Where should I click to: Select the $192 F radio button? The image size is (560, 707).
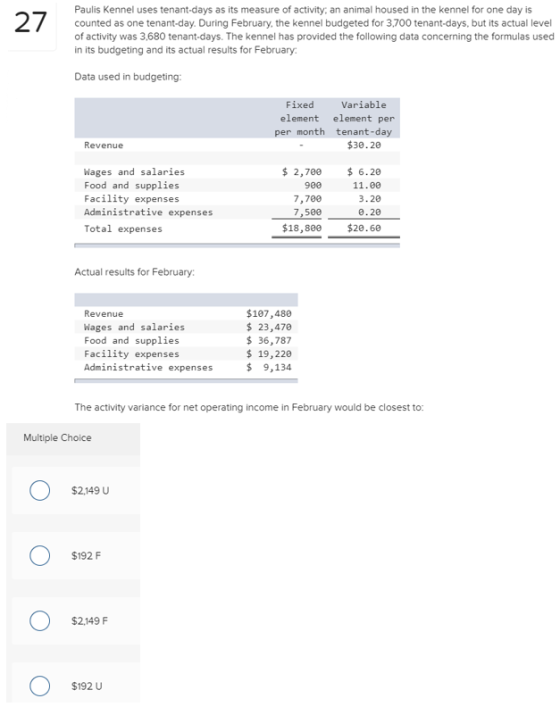[x=40, y=556]
